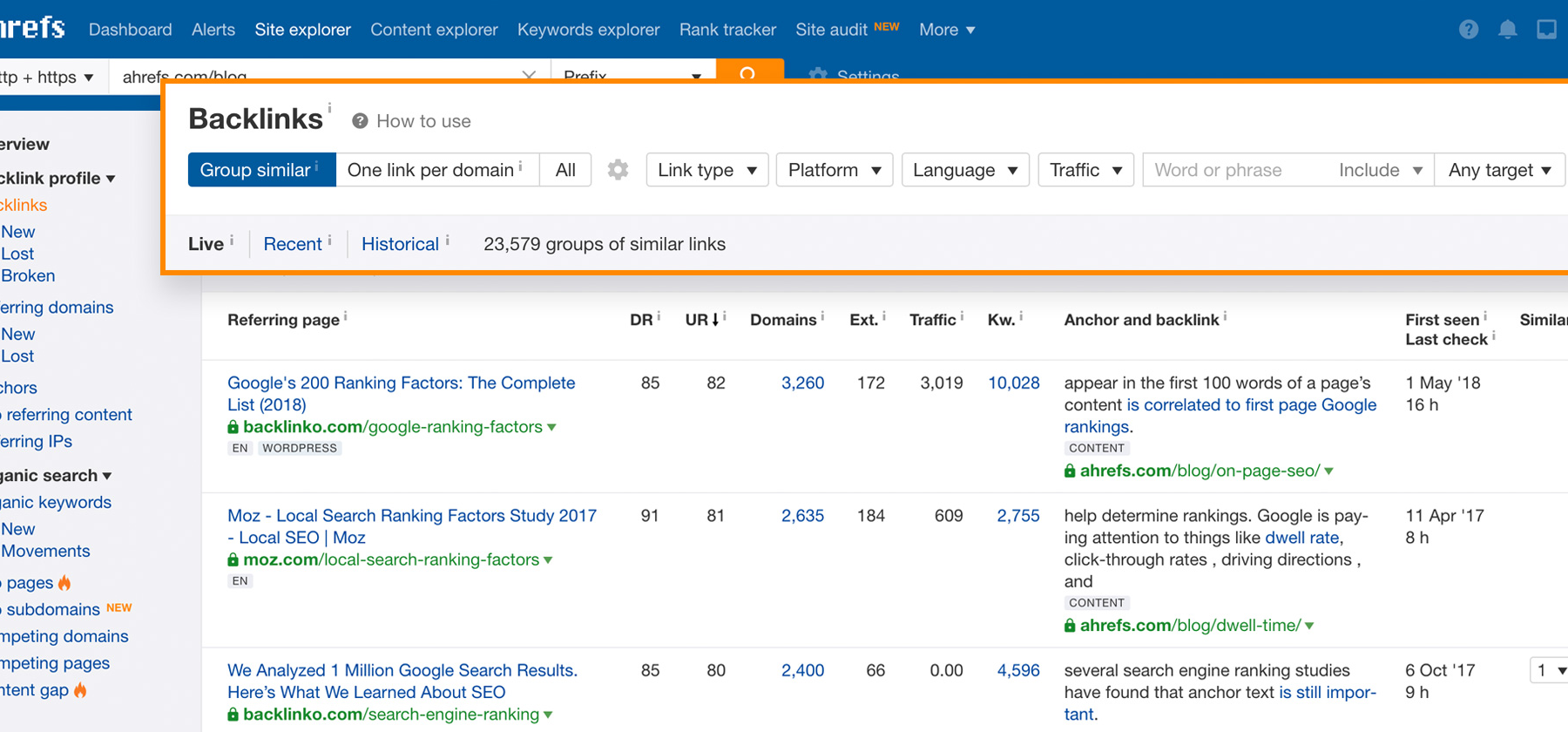Click the Settings gear in search bar
Screen dimensions: 1568x732
pyautogui.click(x=817, y=75)
